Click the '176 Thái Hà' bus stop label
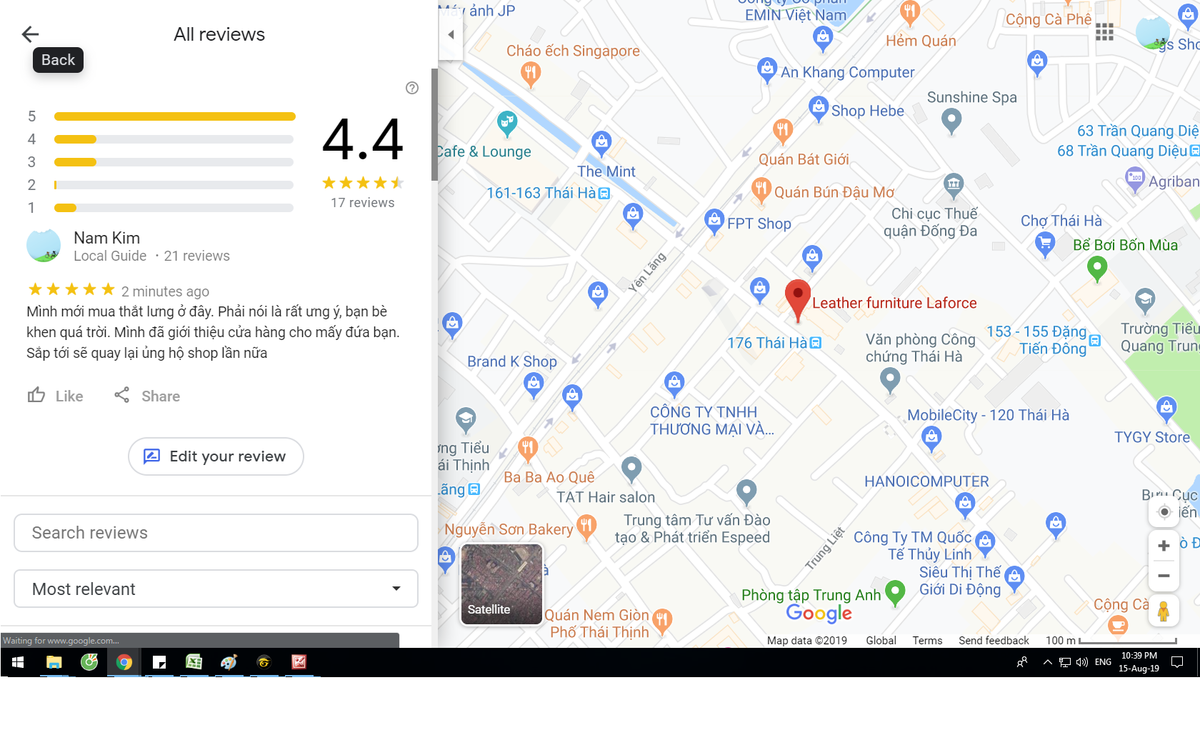Viewport: 1200px width, 750px height. pyautogui.click(x=767, y=343)
